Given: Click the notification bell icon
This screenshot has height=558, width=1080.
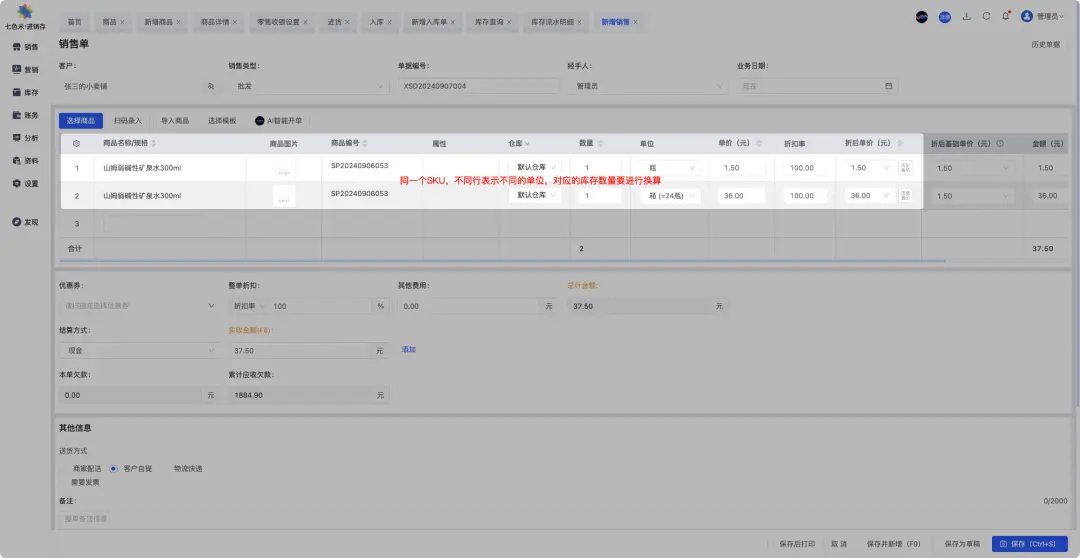Looking at the screenshot, I should point(1005,16).
